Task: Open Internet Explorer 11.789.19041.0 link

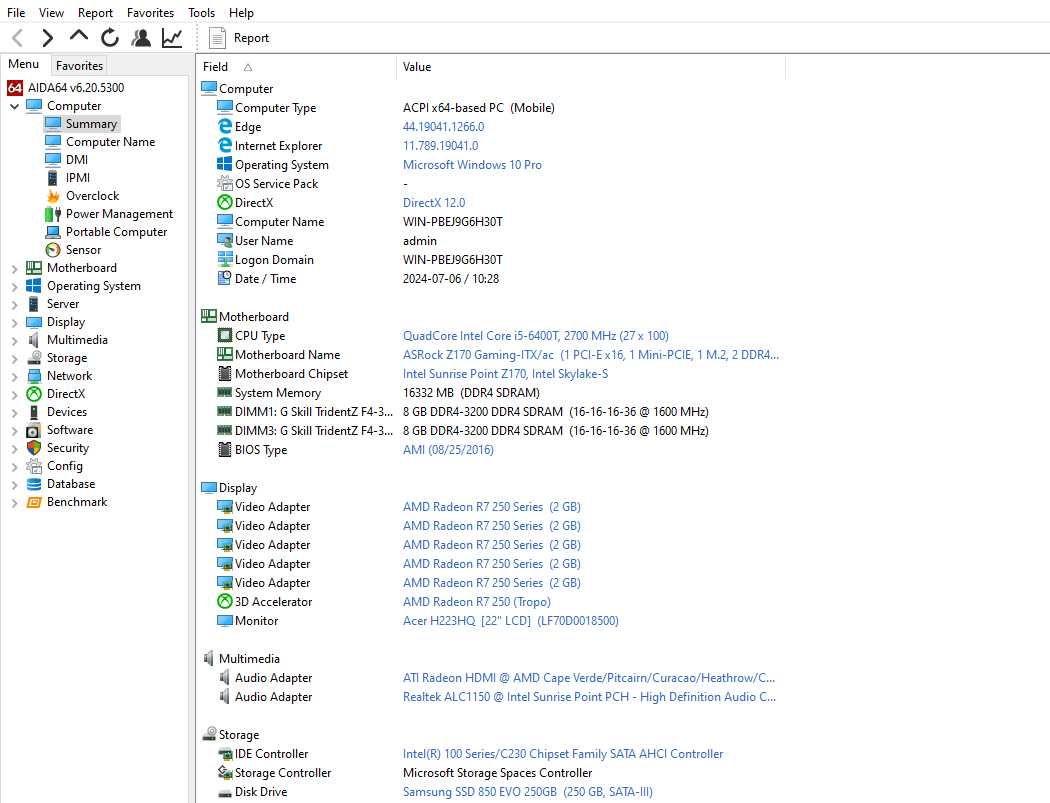Action: coord(441,145)
